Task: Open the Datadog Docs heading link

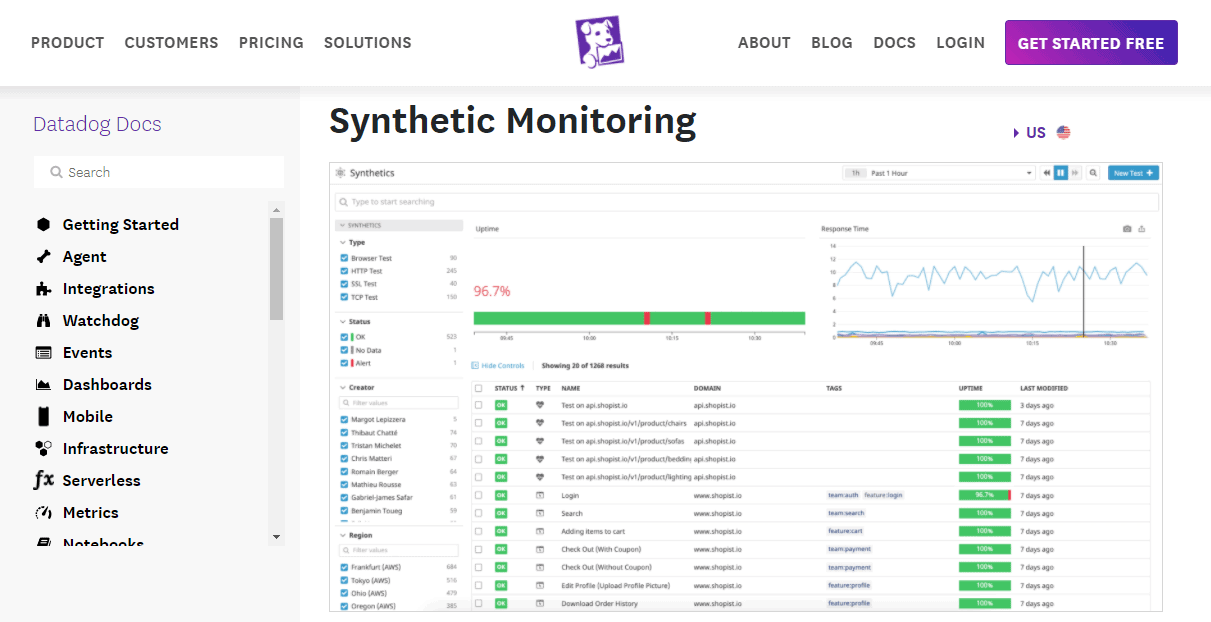Action: click(x=97, y=124)
